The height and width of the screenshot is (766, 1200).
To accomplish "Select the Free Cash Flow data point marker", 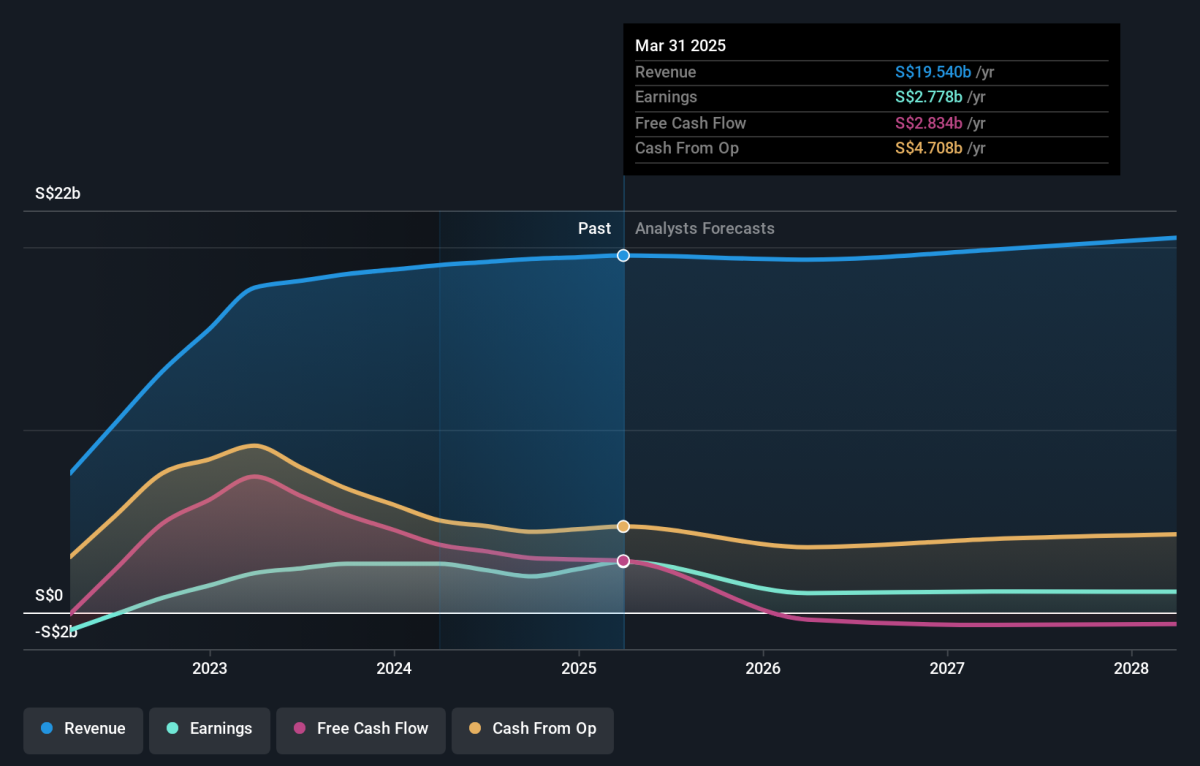I will point(623,561).
